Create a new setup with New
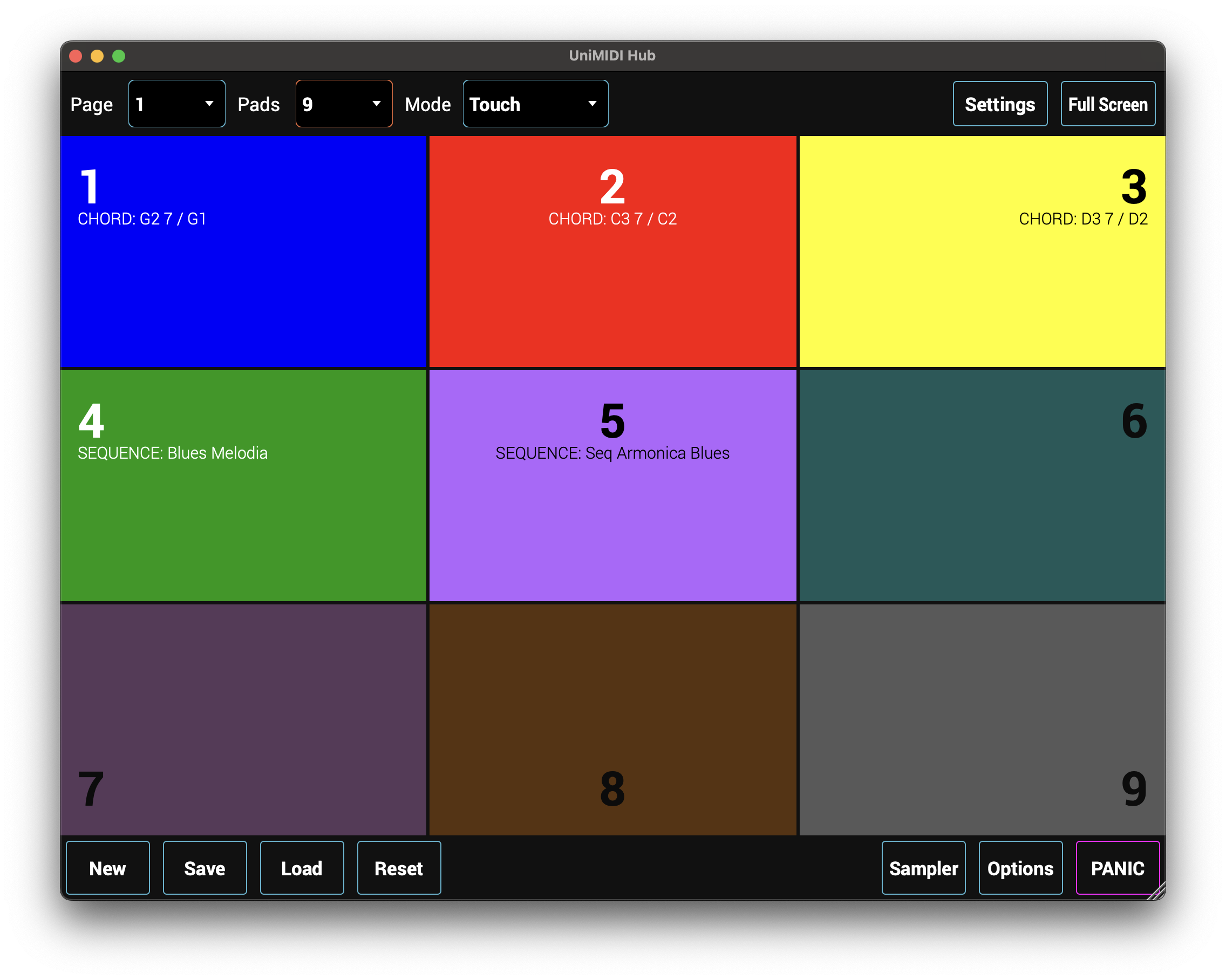Screen dimensions: 1226x980 (x=107, y=868)
